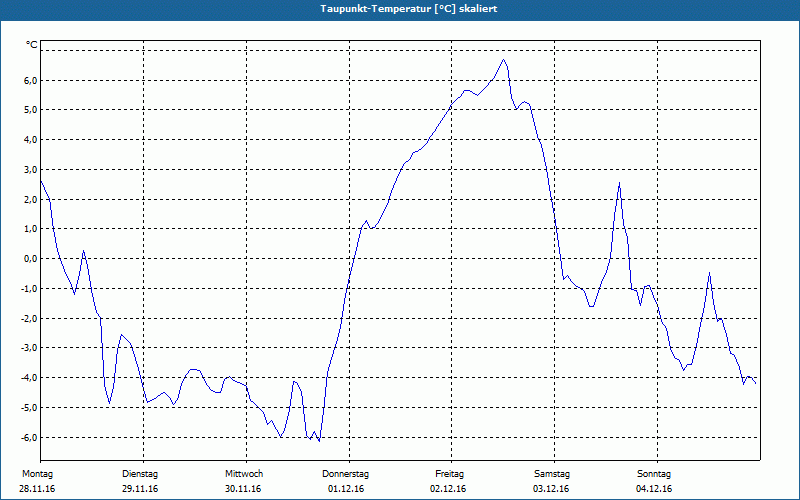Screen dimensions: 800x500
Task: Click the Samstag day label
Action: pyautogui.click(x=552, y=474)
